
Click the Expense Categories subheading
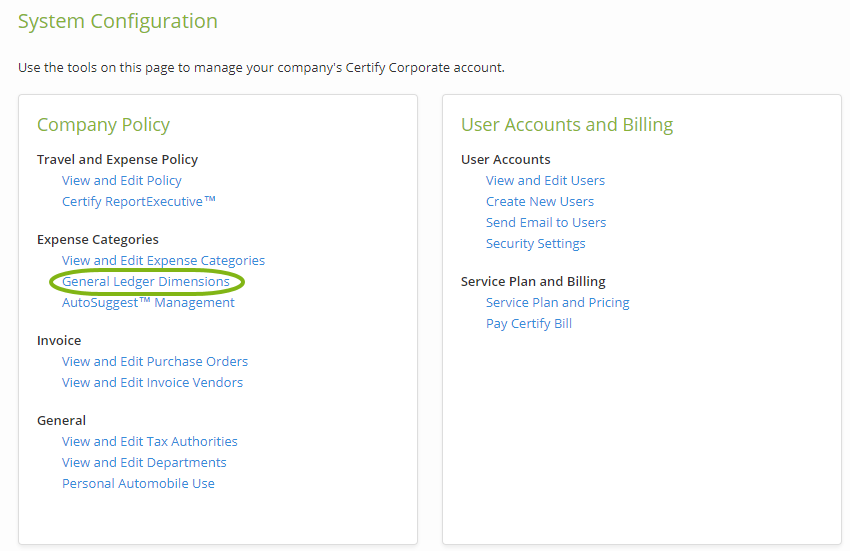[x=98, y=240]
